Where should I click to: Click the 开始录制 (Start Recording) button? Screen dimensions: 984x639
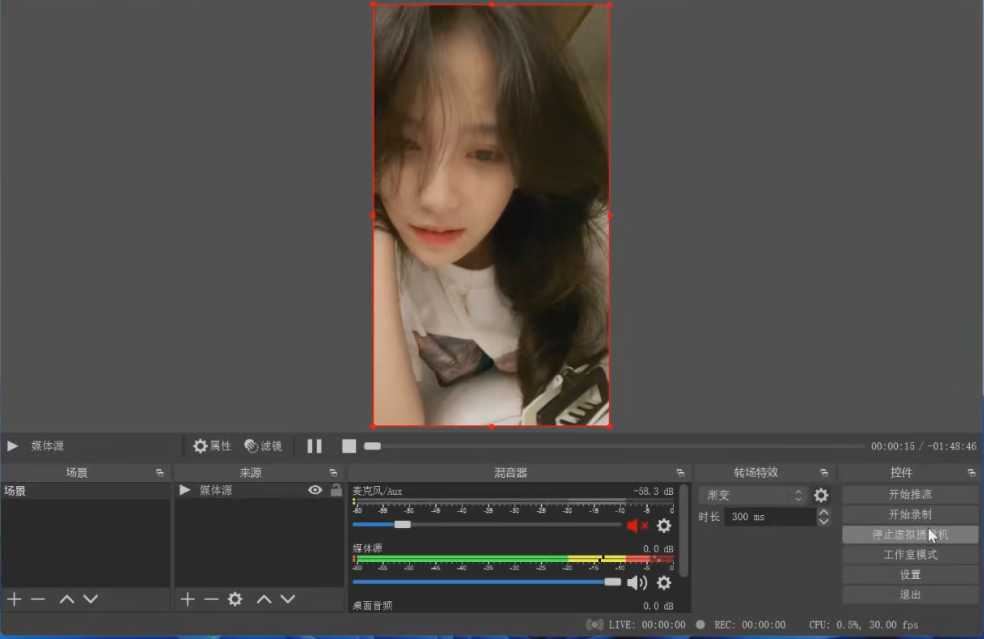[x=909, y=514]
